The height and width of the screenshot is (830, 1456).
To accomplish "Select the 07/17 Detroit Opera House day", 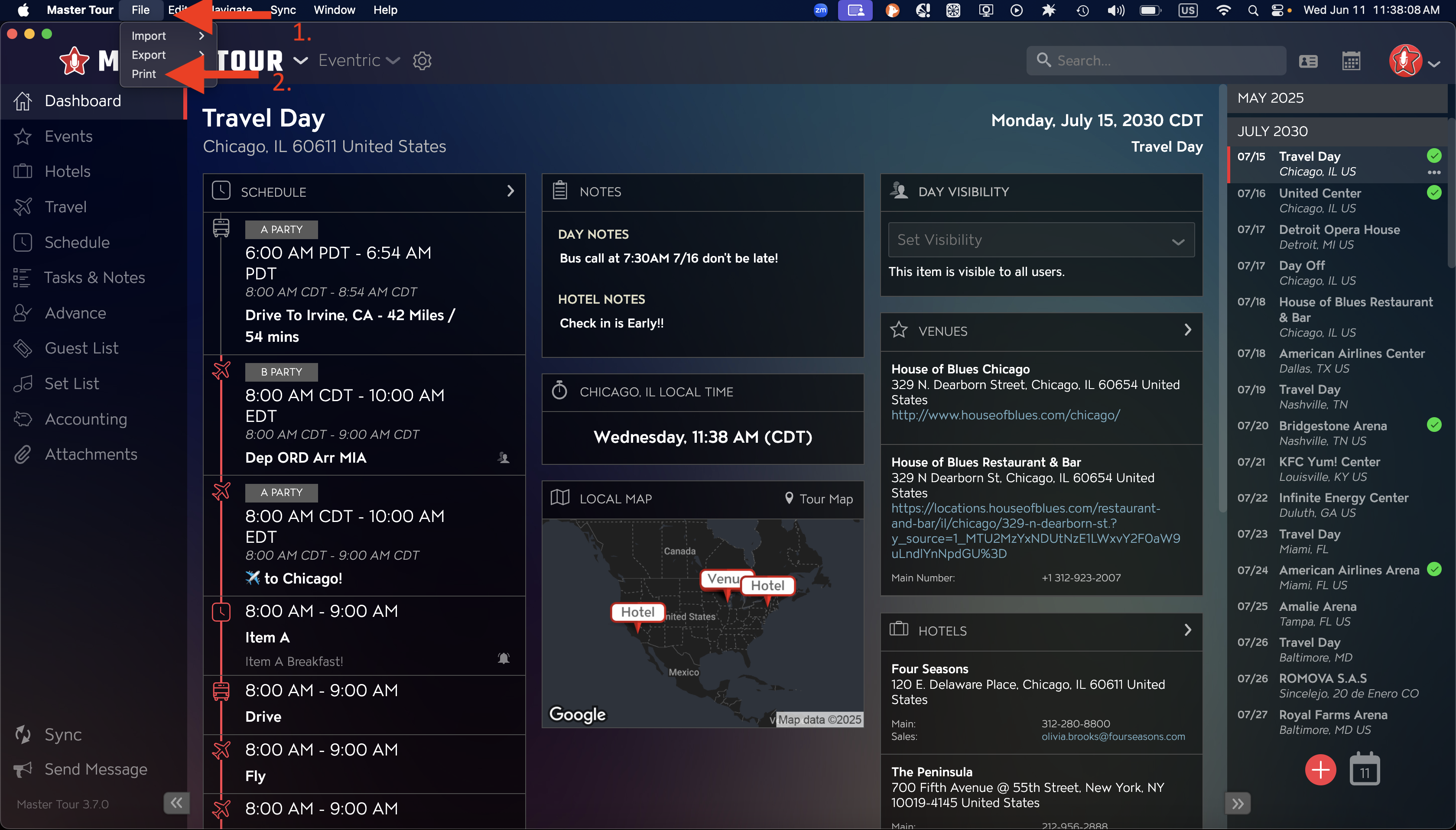I will pyautogui.click(x=1337, y=237).
